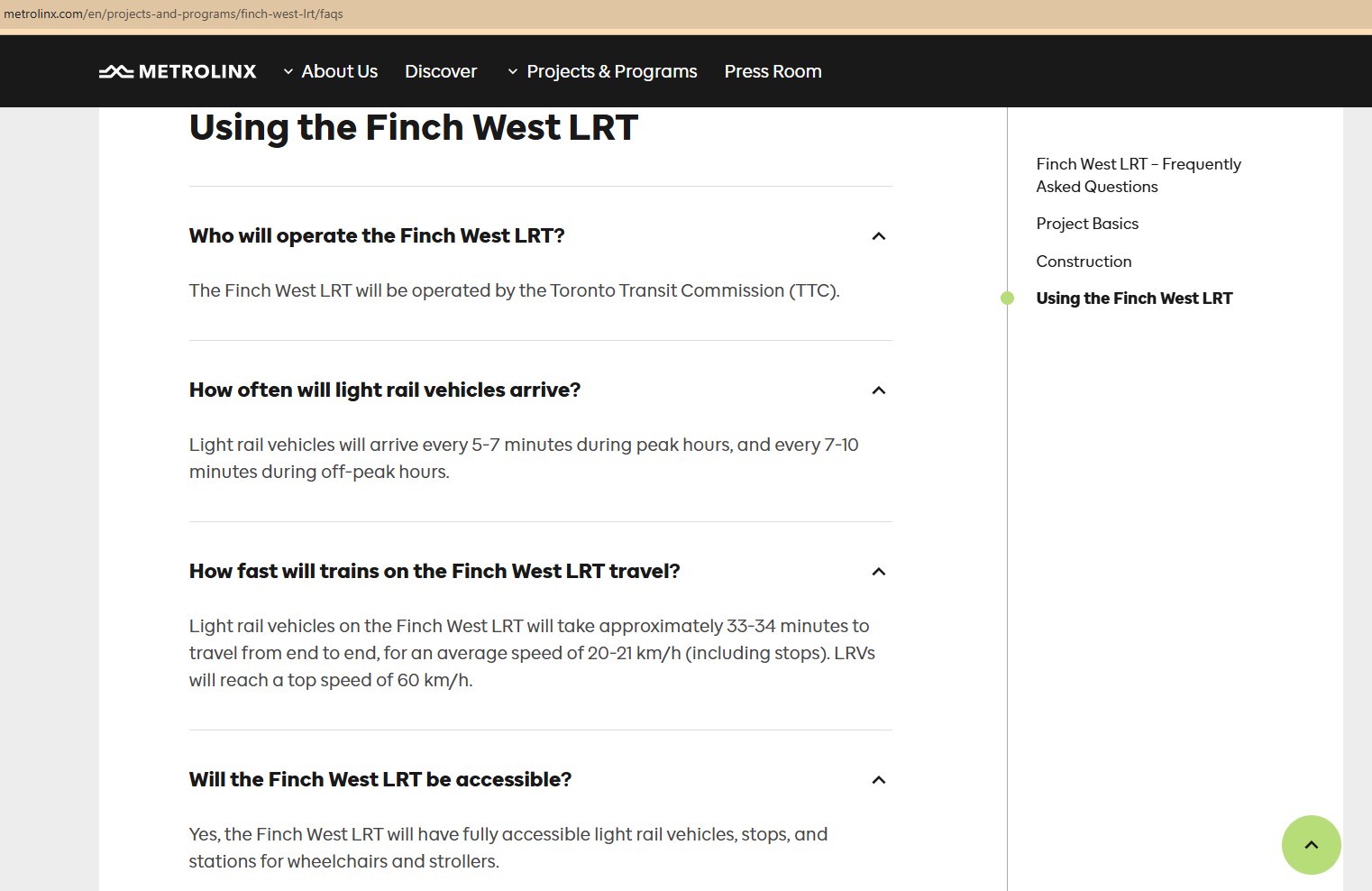Select 'Using the Finch West LRT' sidebar link

coord(1134,299)
